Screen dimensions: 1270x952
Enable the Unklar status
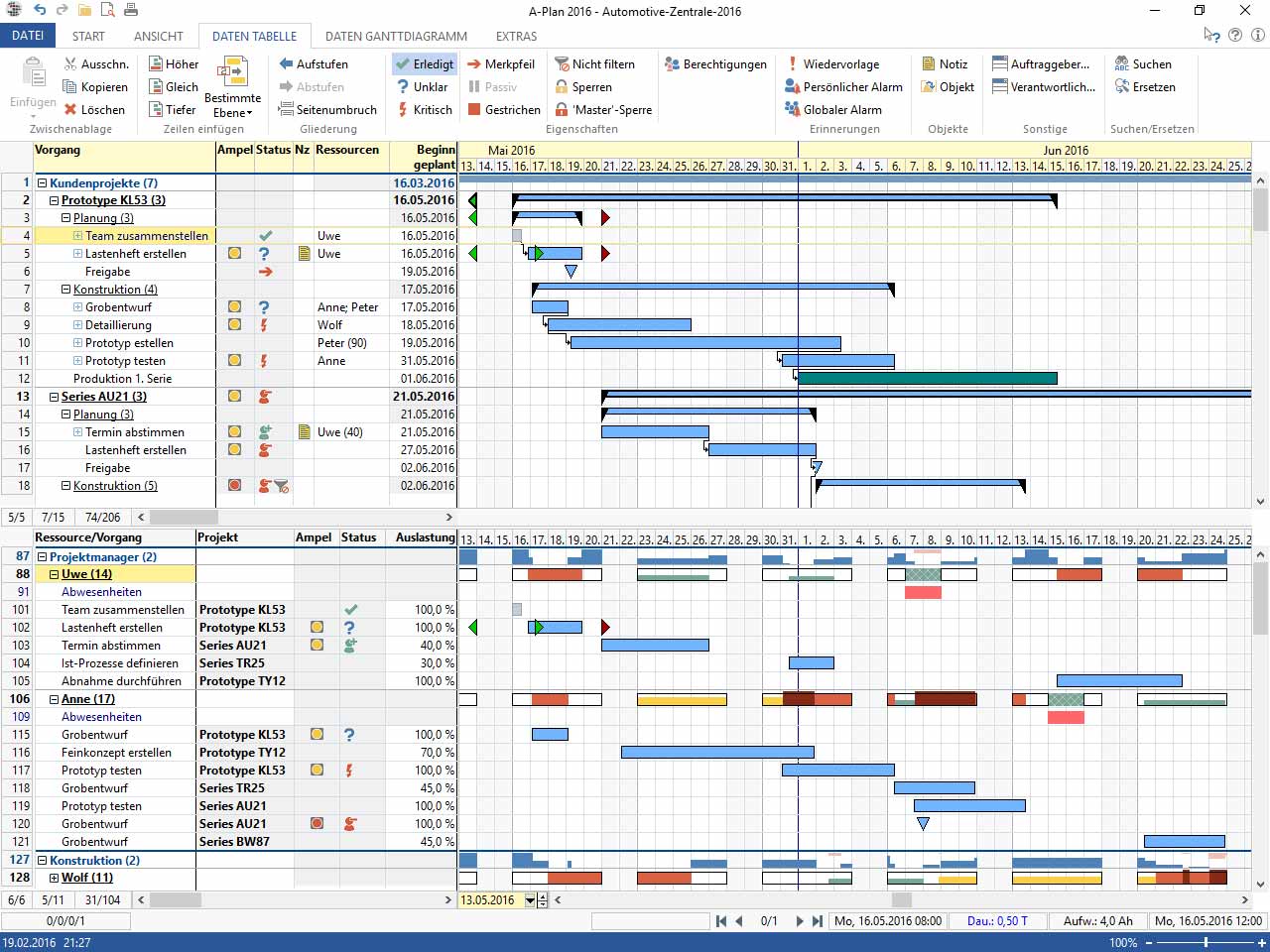pos(425,86)
